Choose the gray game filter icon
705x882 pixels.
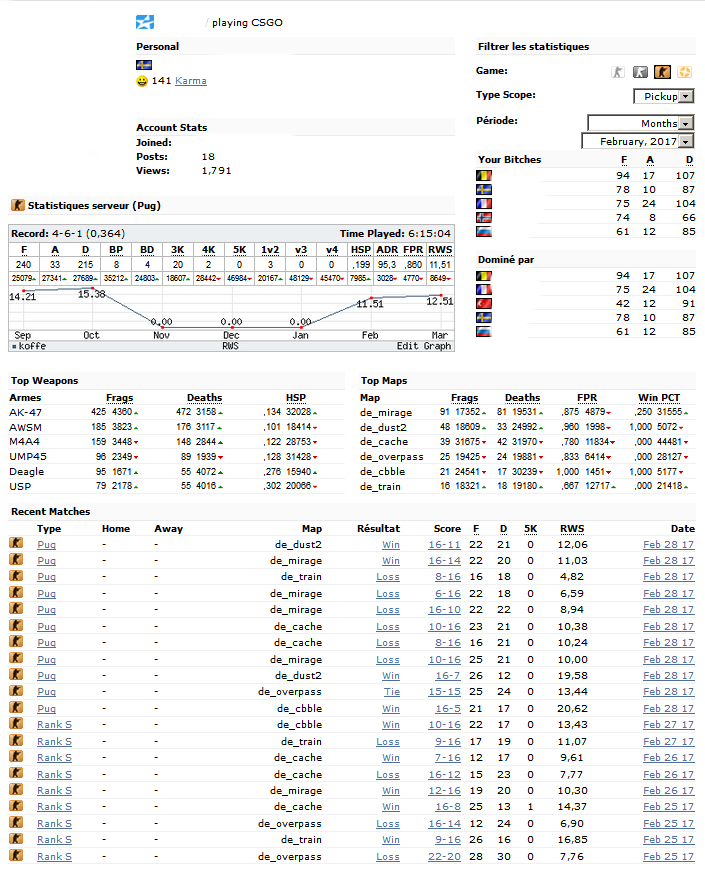point(640,72)
